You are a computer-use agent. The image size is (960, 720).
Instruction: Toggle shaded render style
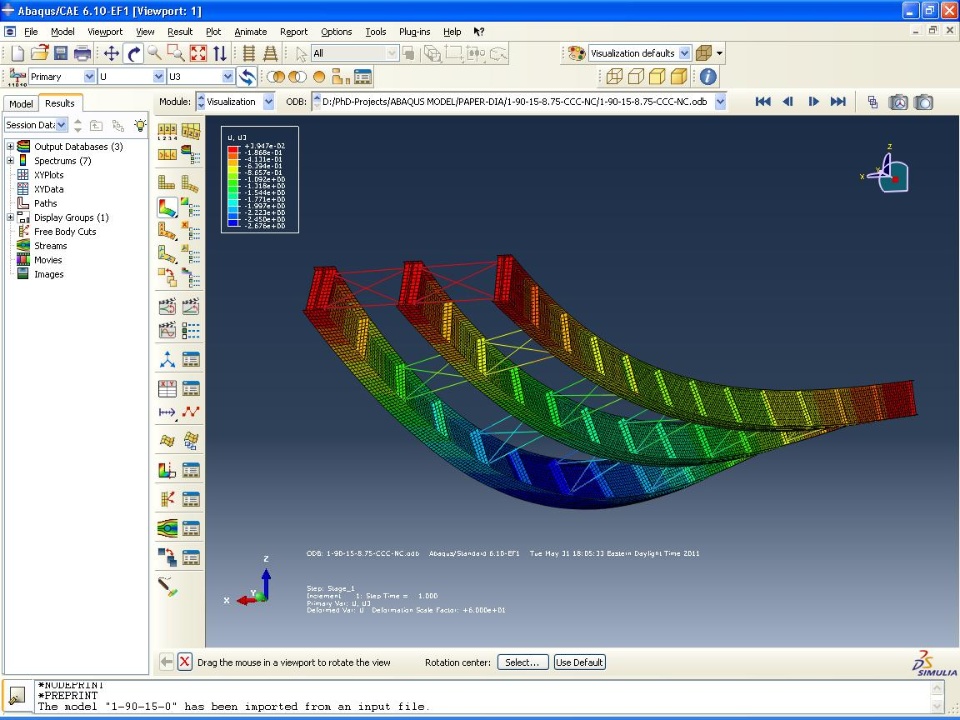tap(679, 77)
